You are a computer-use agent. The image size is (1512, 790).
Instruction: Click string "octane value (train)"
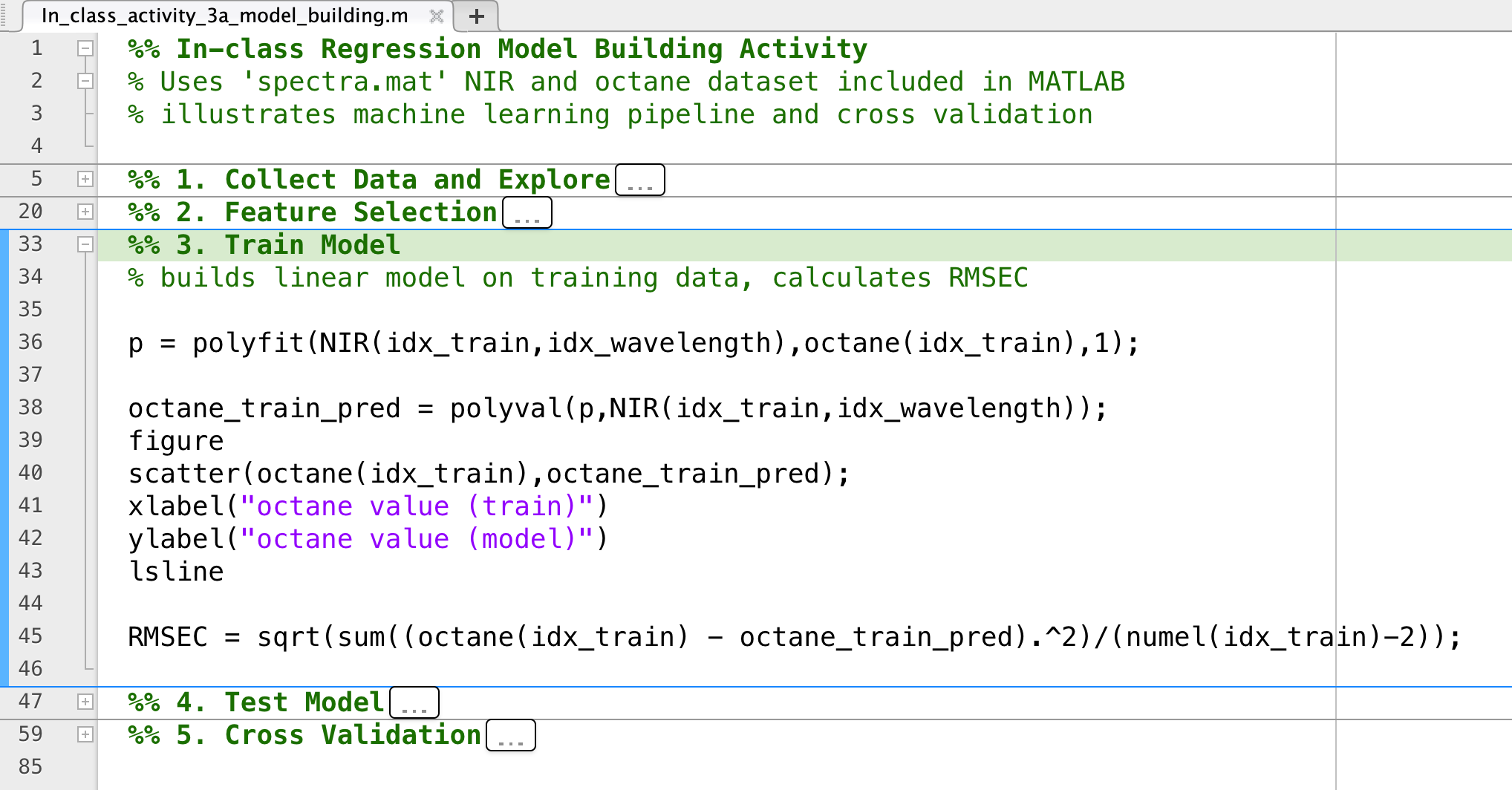pyautogui.click(x=417, y=506)
